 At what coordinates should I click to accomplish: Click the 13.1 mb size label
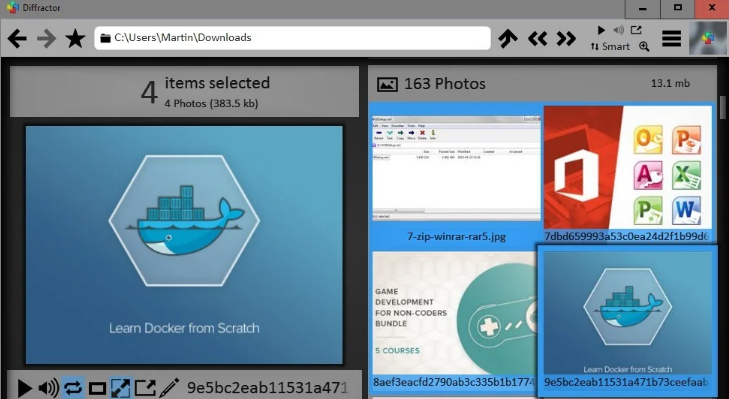[x=670, y=83]
